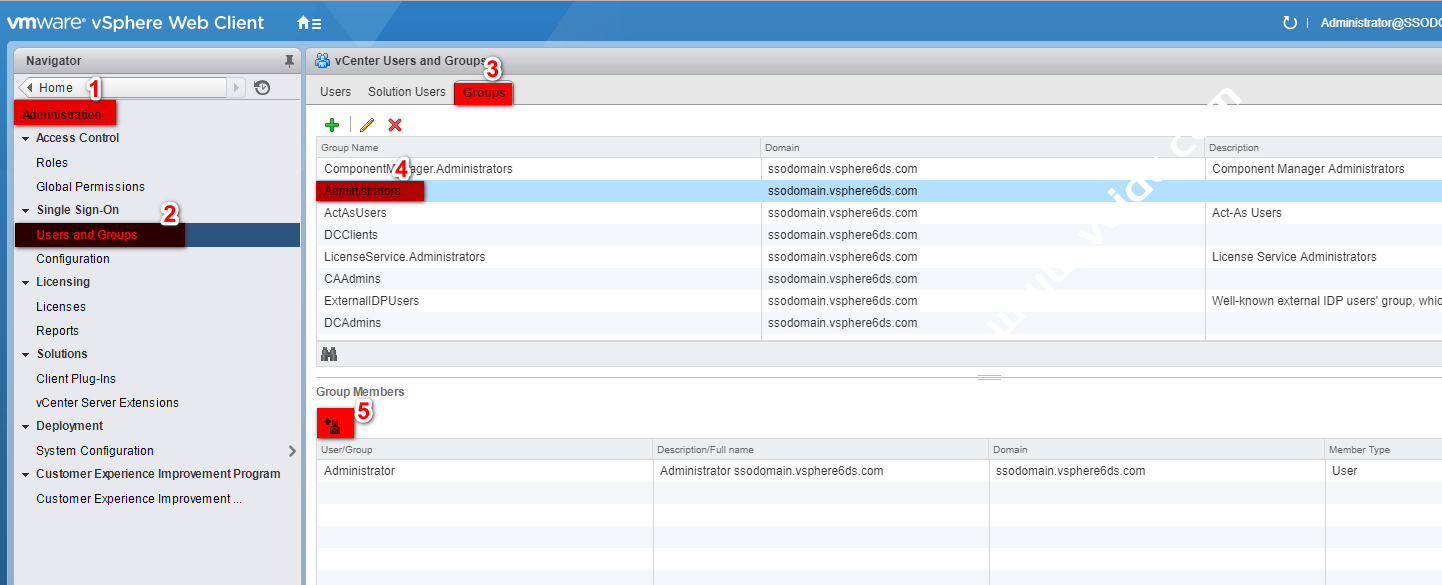Click the home menu icon in header

[309, 23]
